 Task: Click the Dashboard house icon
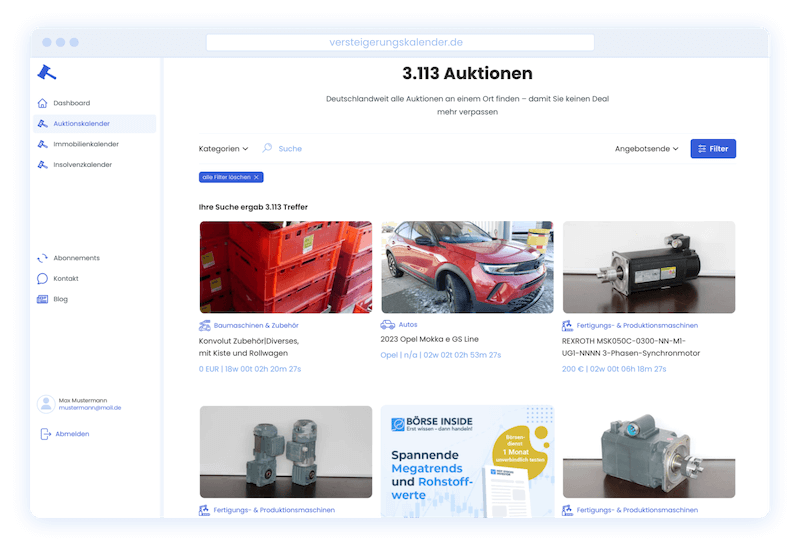point(42,103)
